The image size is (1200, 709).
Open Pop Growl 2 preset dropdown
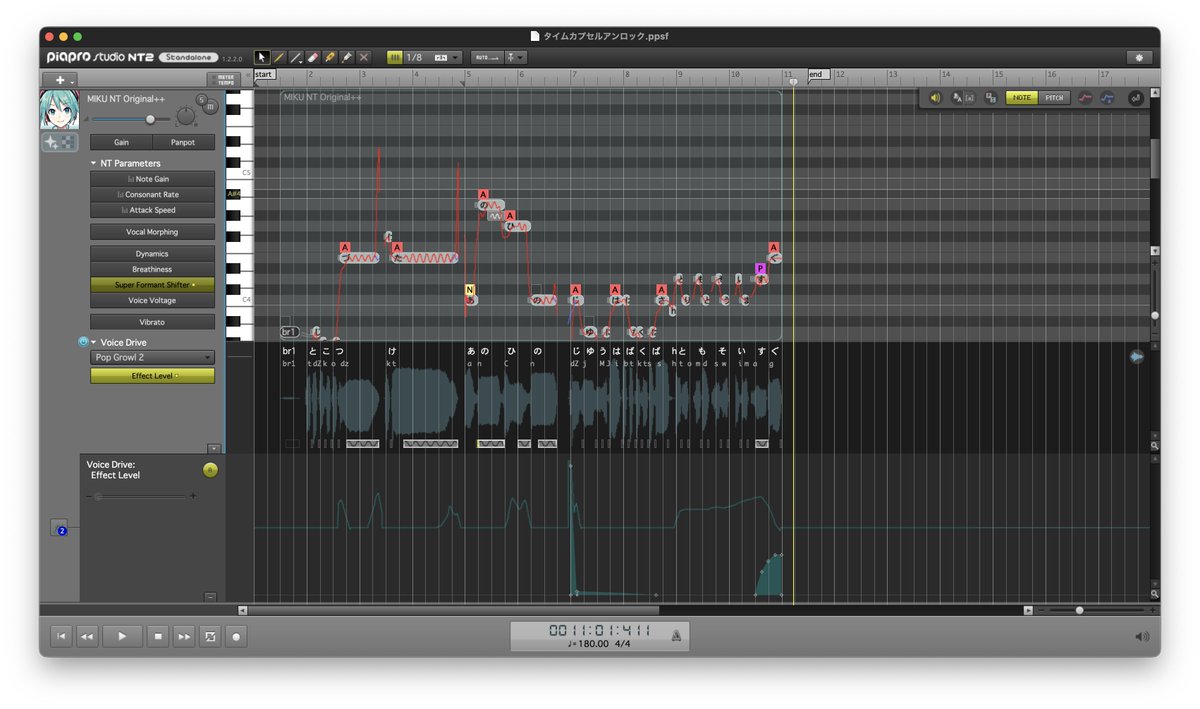click(x=152, y=357)
